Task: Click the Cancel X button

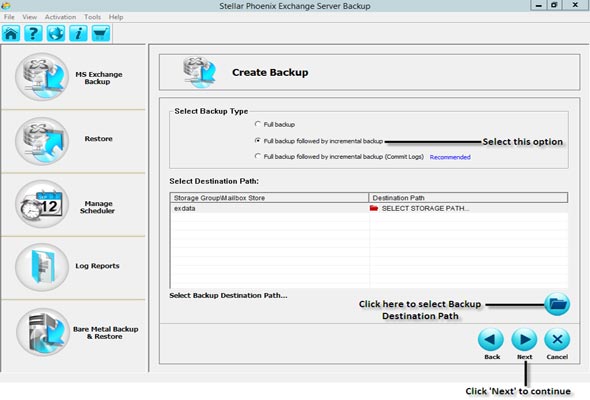Action: 557,339
